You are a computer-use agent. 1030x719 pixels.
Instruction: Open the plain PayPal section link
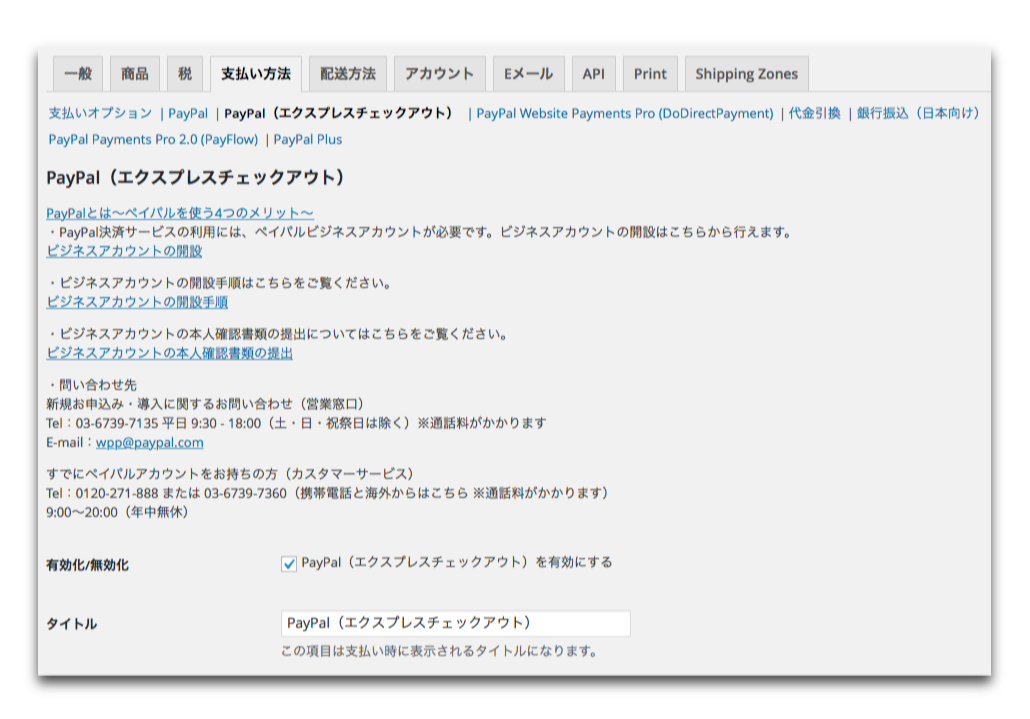188,113
